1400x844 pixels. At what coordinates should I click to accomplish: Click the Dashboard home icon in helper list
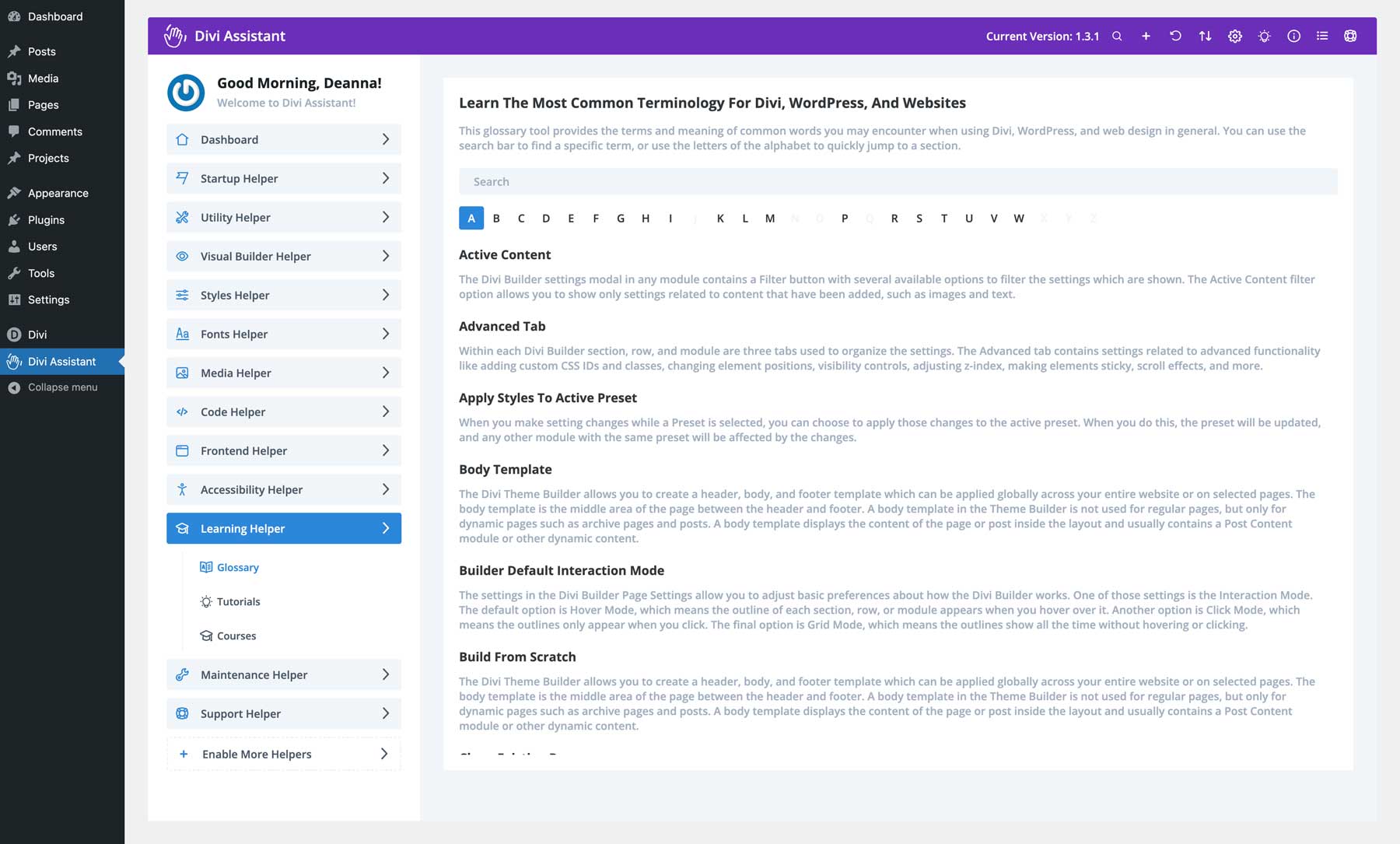[182, 139]
